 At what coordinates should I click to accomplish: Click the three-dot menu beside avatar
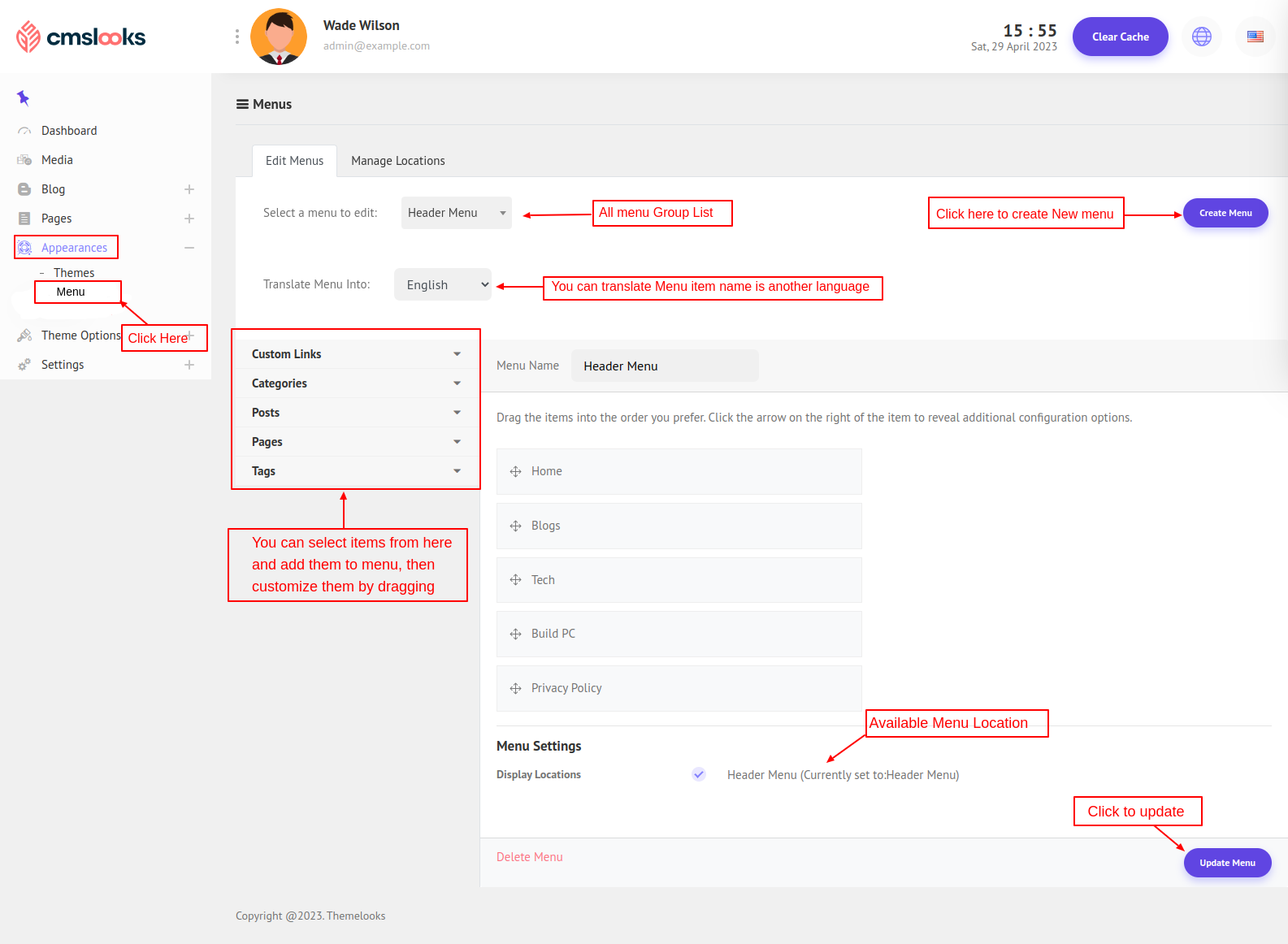(236, 37)
